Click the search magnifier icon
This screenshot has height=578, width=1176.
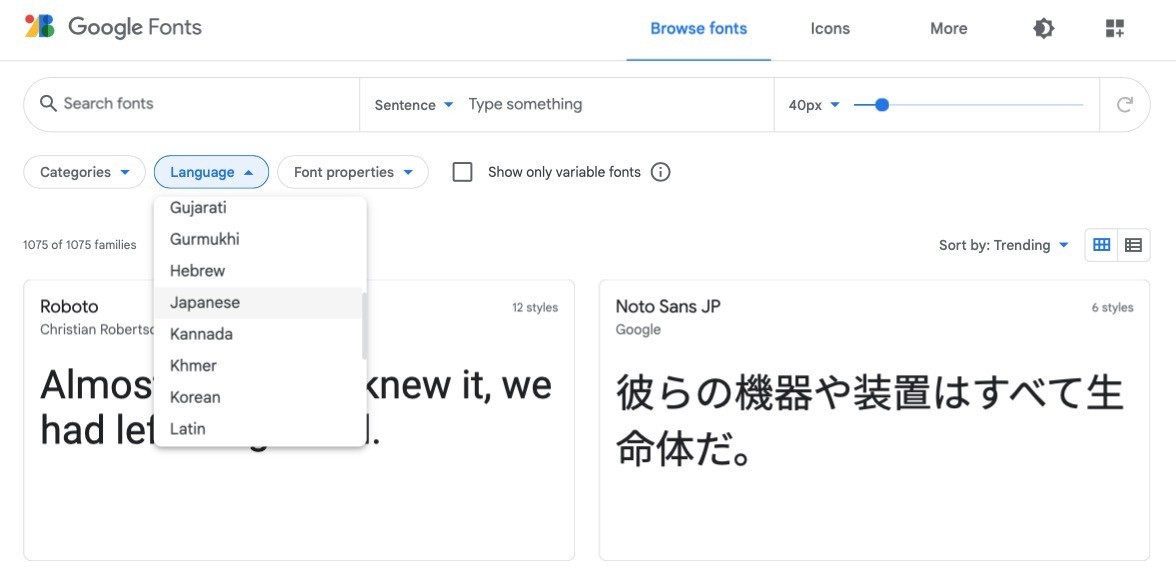pos(49,103)
